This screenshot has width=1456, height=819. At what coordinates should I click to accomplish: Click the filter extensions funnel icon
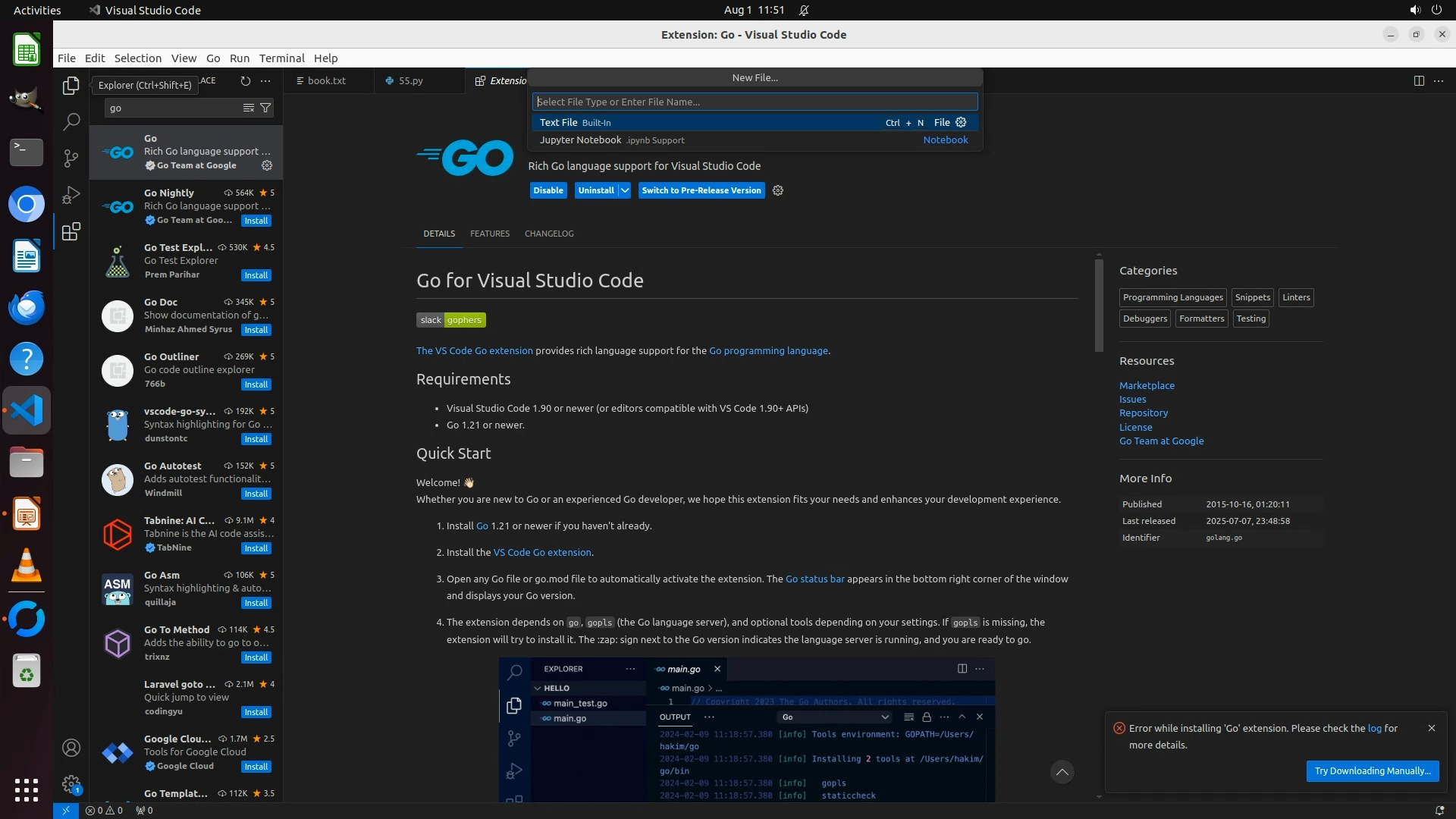coord(265,108)
